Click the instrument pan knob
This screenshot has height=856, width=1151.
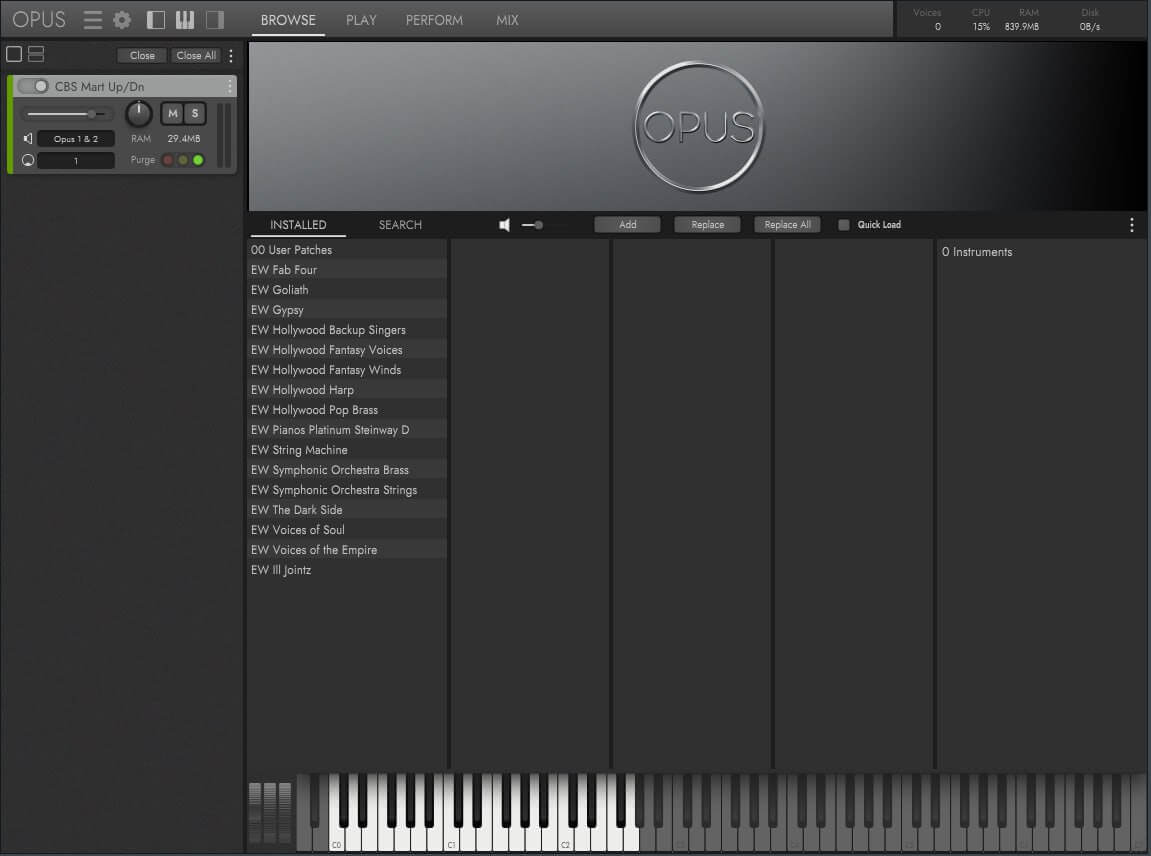(x=139, y=114)
